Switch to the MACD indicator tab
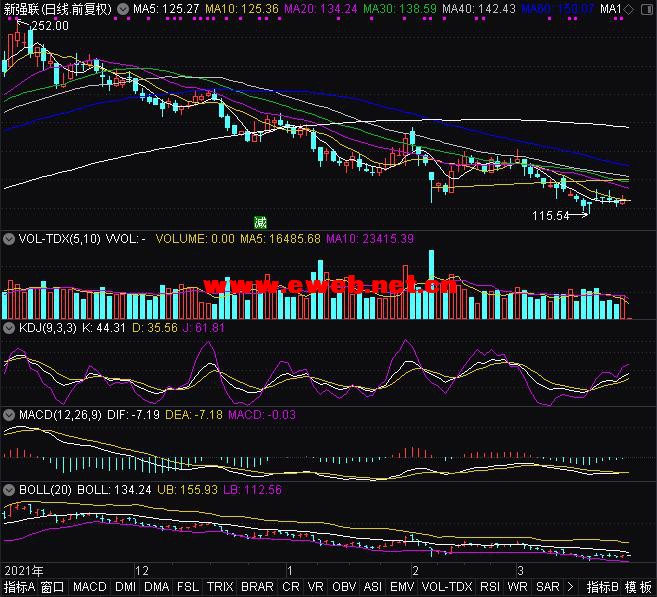The width and height of the screenshot is (657, 597). pos(90,587)
